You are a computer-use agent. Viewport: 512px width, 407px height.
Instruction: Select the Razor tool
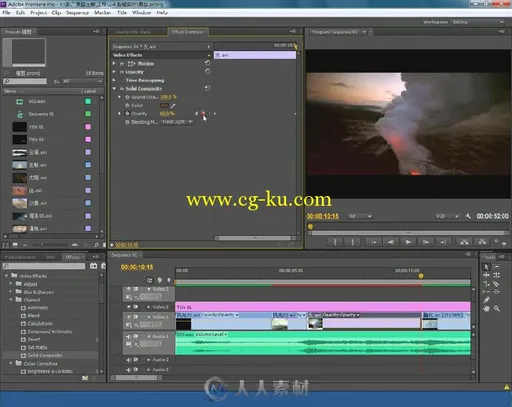point(496,284)
